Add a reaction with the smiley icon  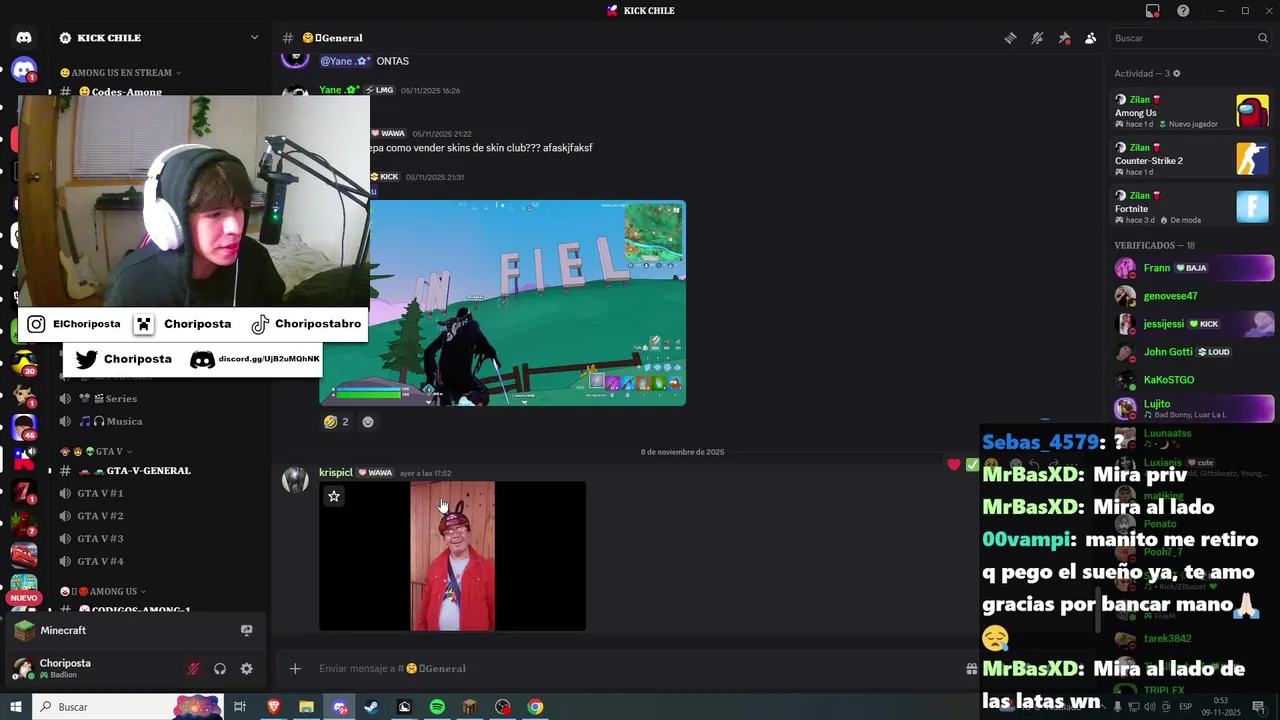(x=368, y=422)
